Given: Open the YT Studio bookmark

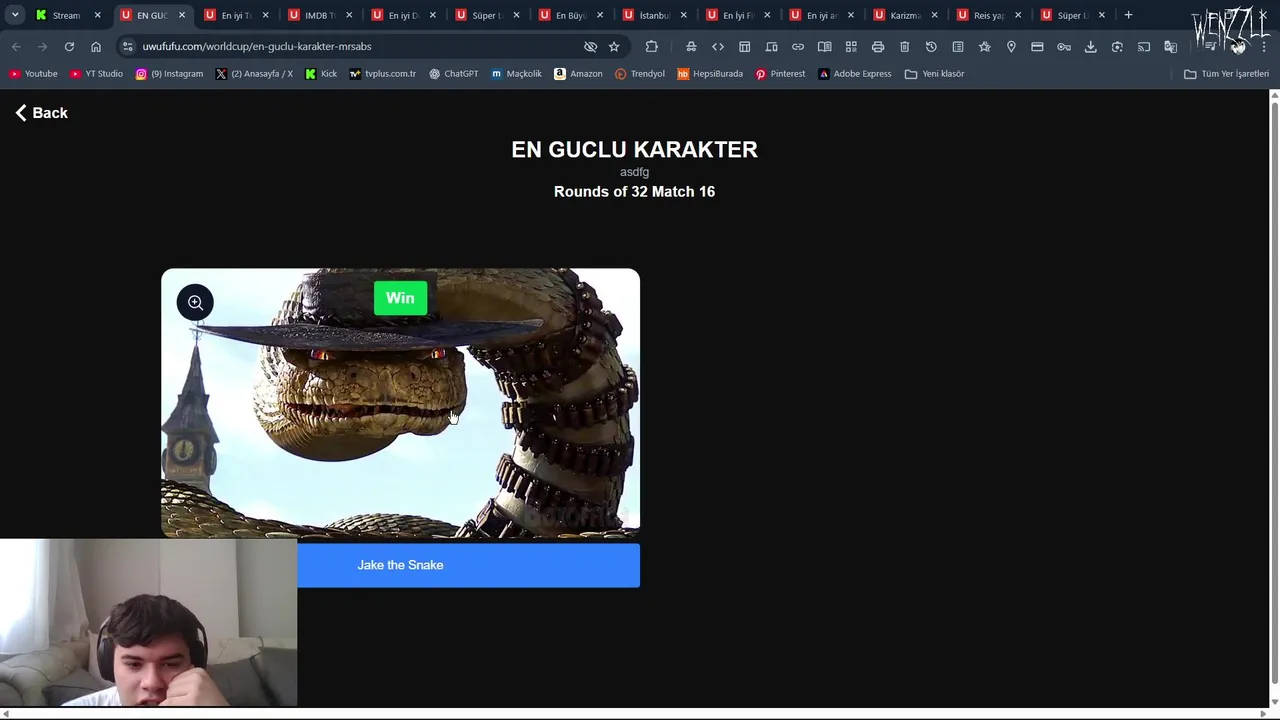Looking at the screenshot, I should (96, 73).
